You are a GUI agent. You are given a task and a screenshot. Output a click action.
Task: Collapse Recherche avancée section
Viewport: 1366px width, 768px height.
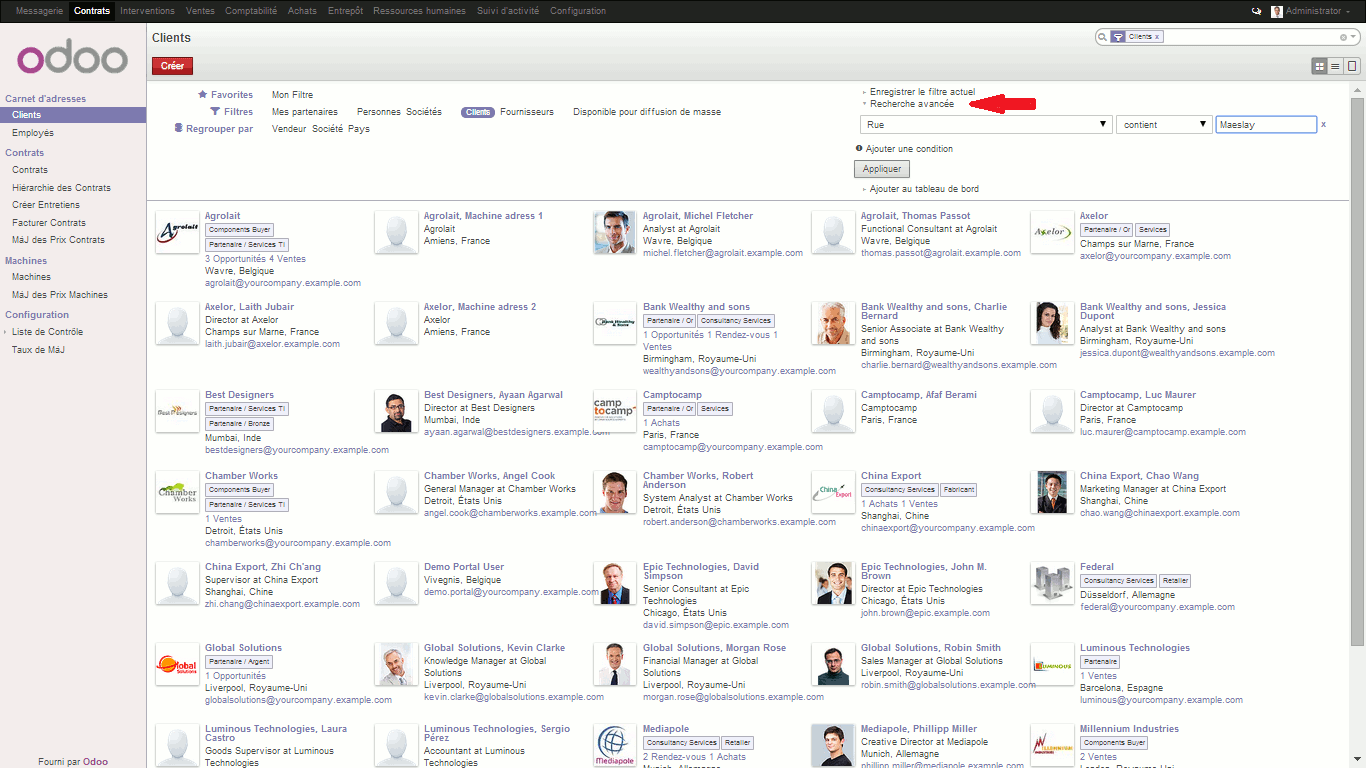[911, 104]
